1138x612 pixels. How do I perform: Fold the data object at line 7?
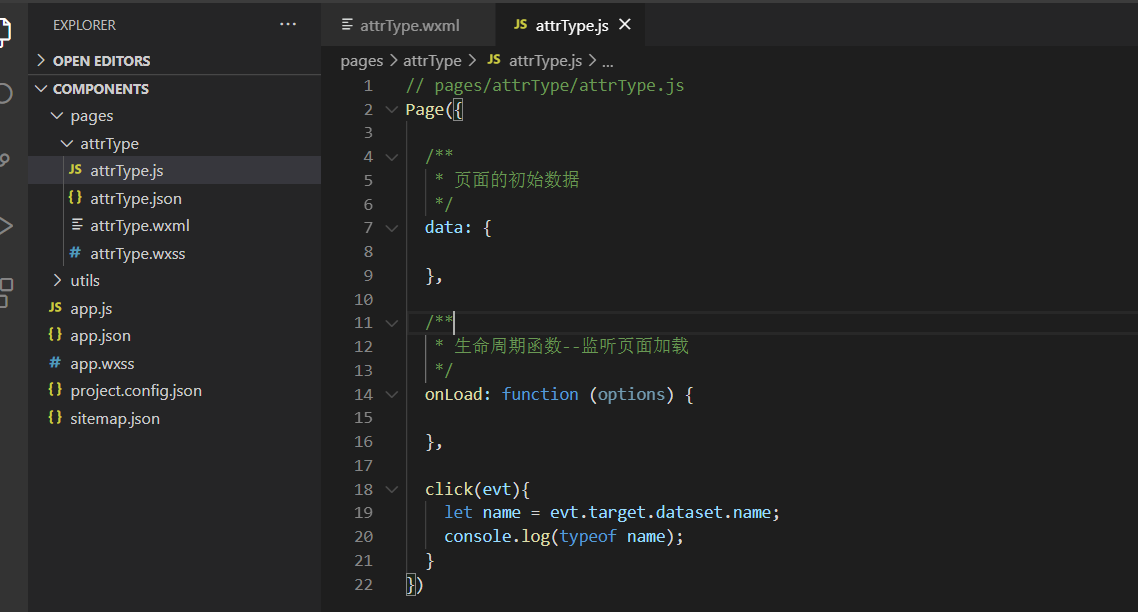[x=392, y=228]
